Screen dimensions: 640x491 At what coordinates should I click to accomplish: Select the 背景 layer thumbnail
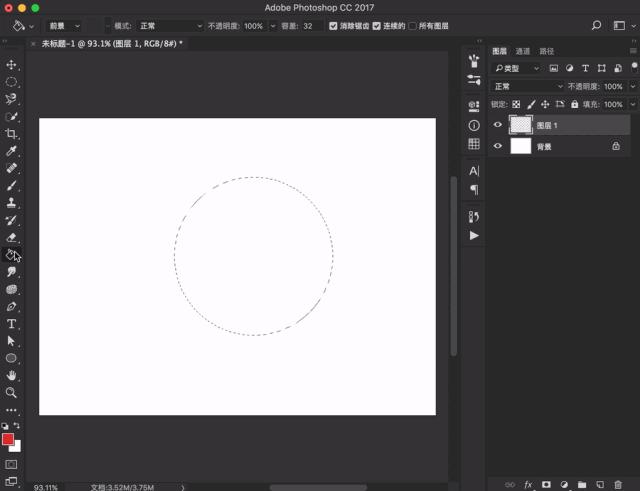[520, 146]
